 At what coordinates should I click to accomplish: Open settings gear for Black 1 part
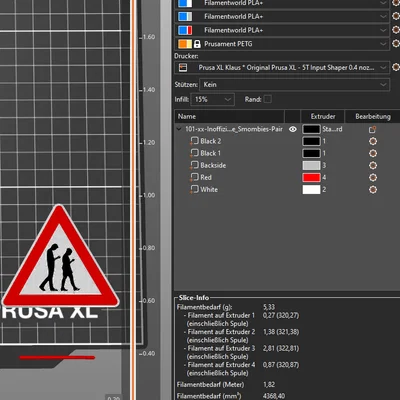click(x=373, y=153)
